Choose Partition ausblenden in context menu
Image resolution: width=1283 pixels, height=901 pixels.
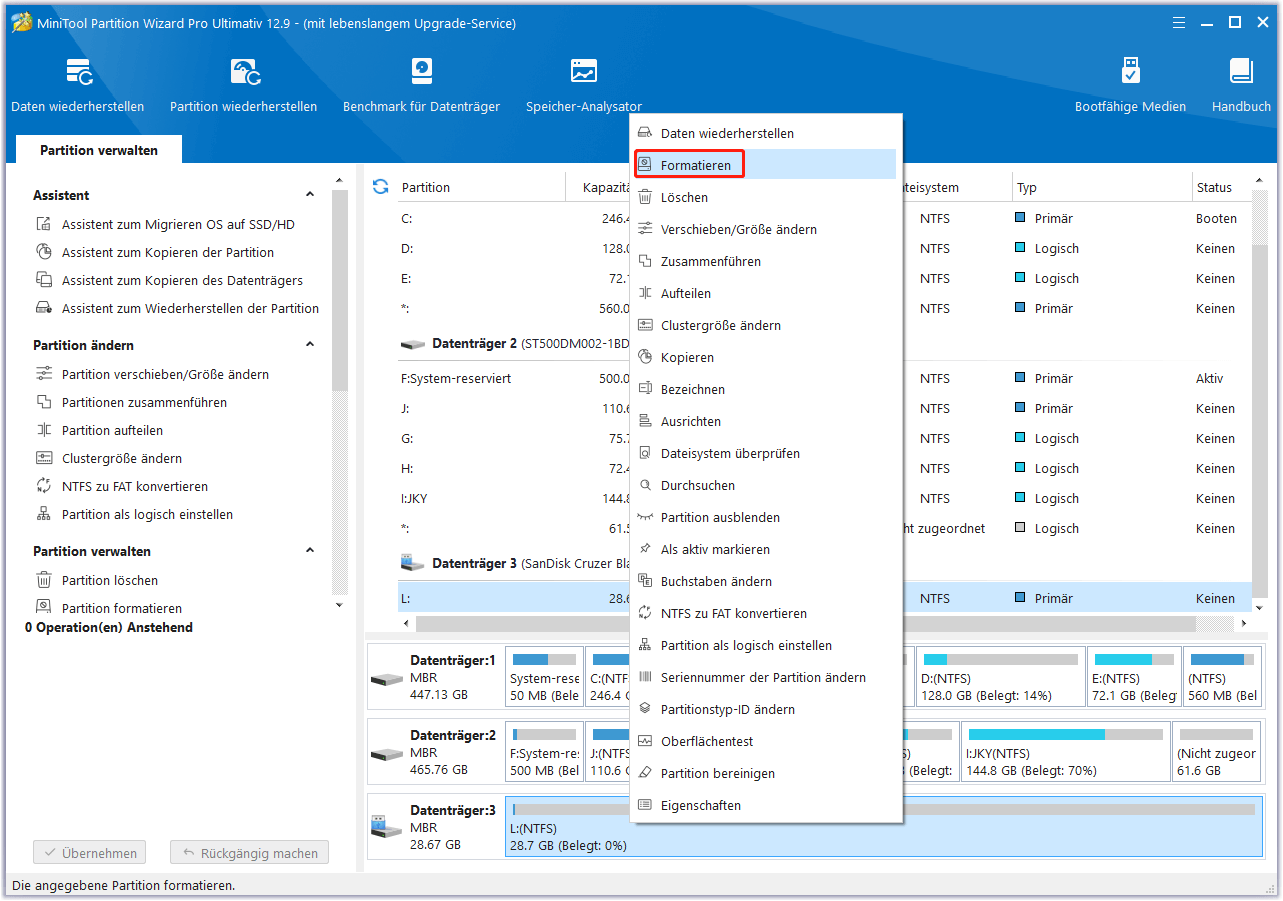[x=765, y=517]
